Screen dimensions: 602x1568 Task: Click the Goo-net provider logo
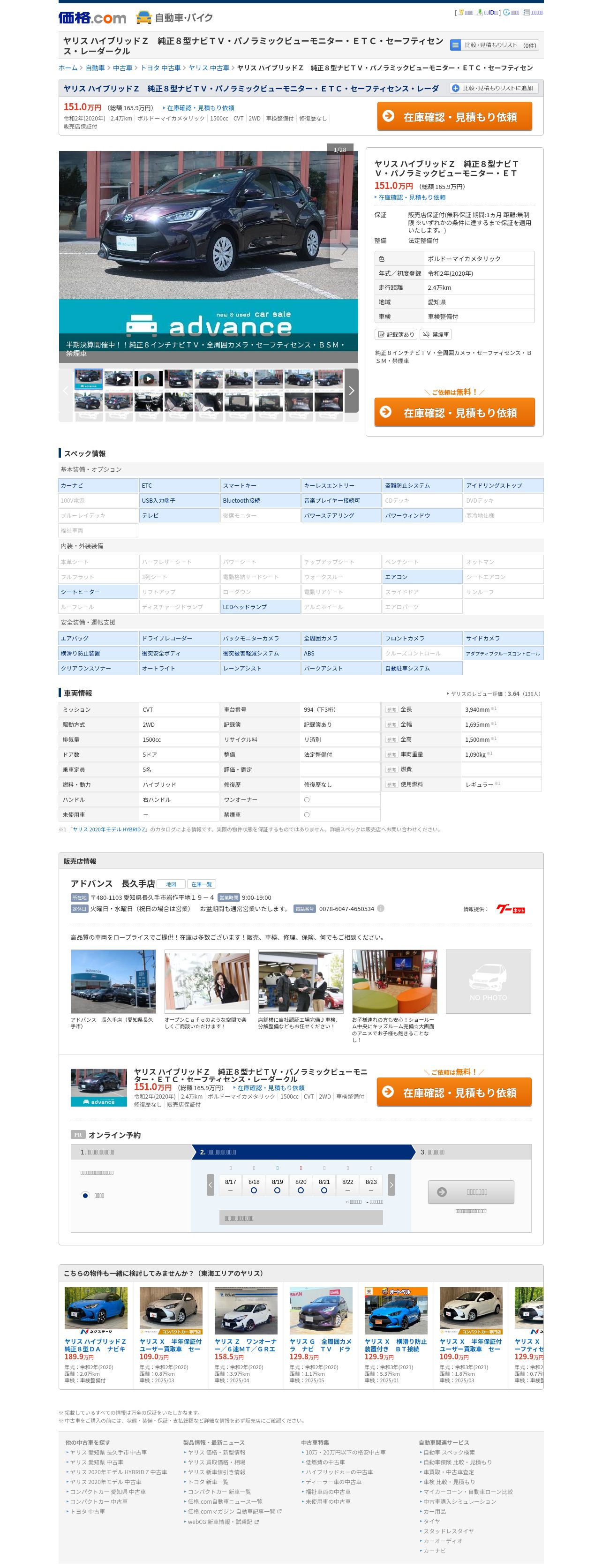point(510,909)
